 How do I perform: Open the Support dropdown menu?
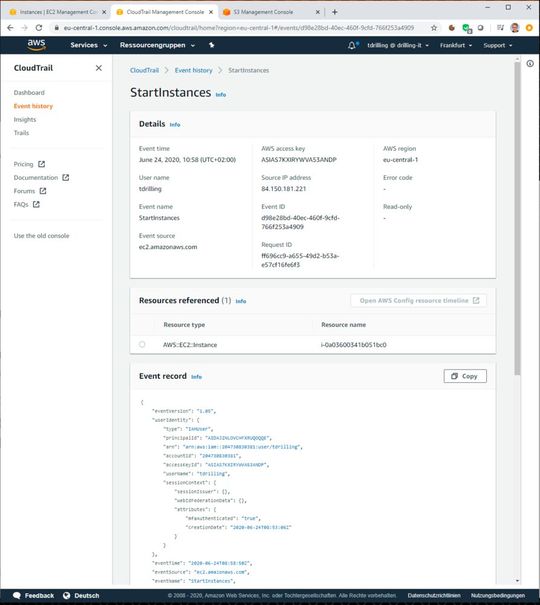point(498,45)
